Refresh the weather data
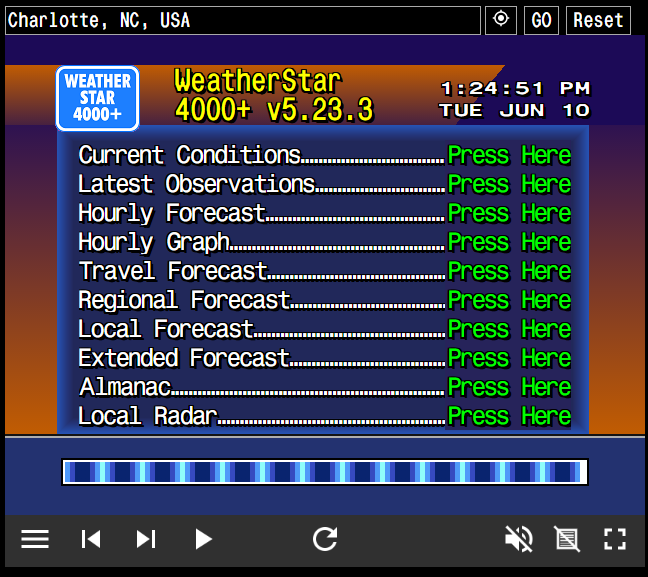648x577 pixels. (325, 539)
